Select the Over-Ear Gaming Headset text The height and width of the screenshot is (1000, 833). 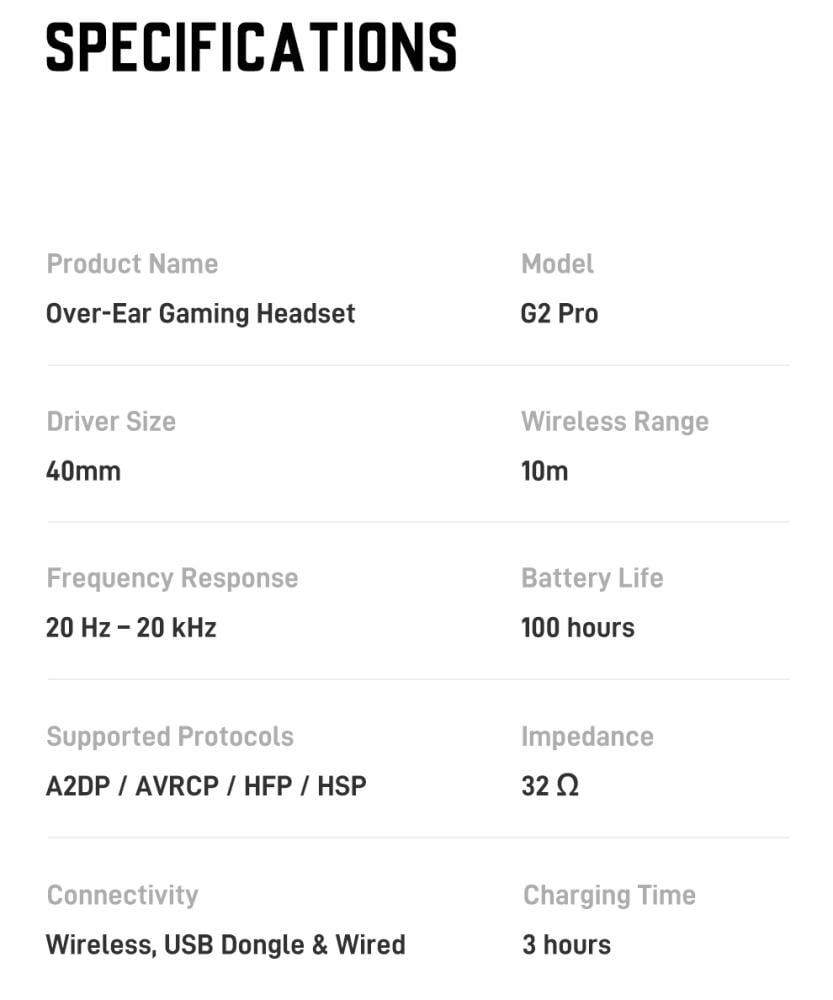[x=201, y=314]
